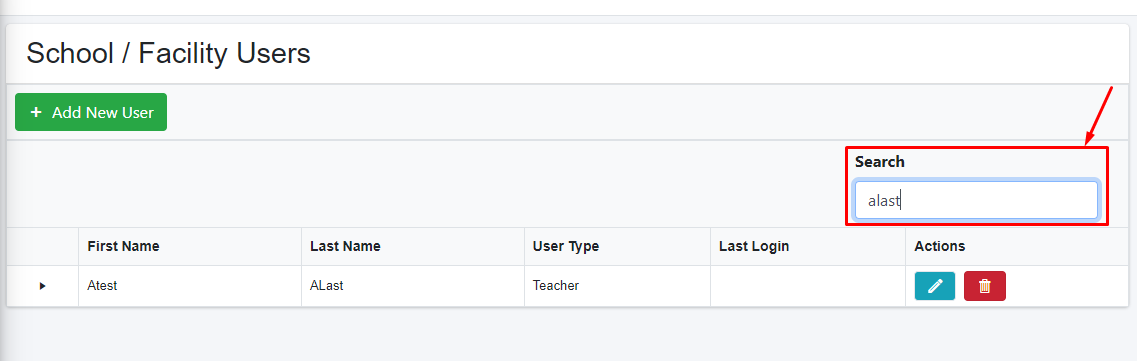Image resolution: width=1137 pixels, height=361 pixels.
Task: Delete the Atest user with trash icon
Action: [x=985, y=286]
